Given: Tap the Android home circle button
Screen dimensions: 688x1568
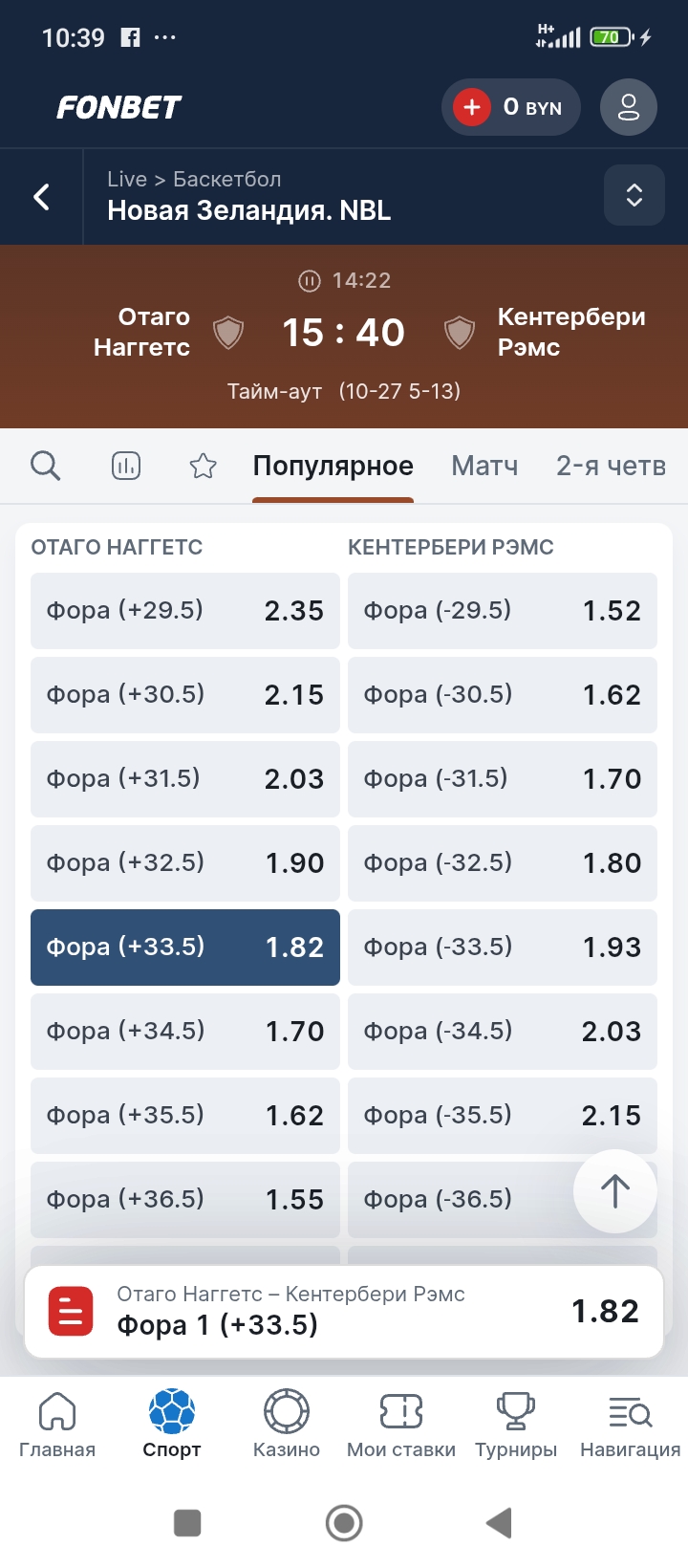Looking at the screenshot, I should 344,1522.
